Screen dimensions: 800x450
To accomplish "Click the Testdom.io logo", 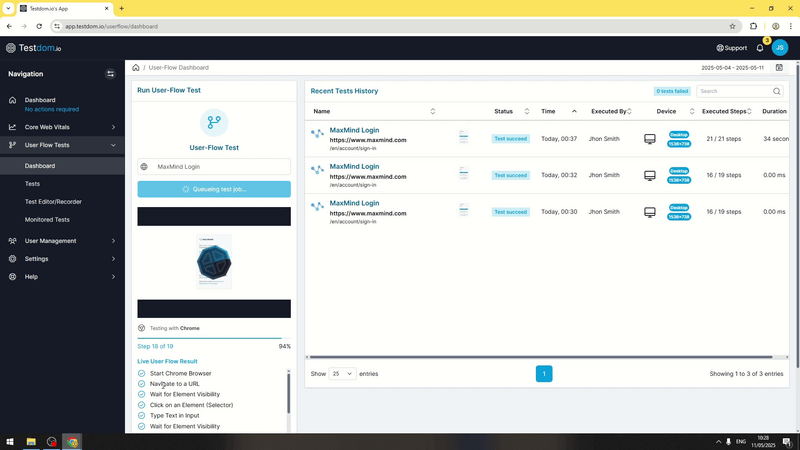I will pos(34,48).
